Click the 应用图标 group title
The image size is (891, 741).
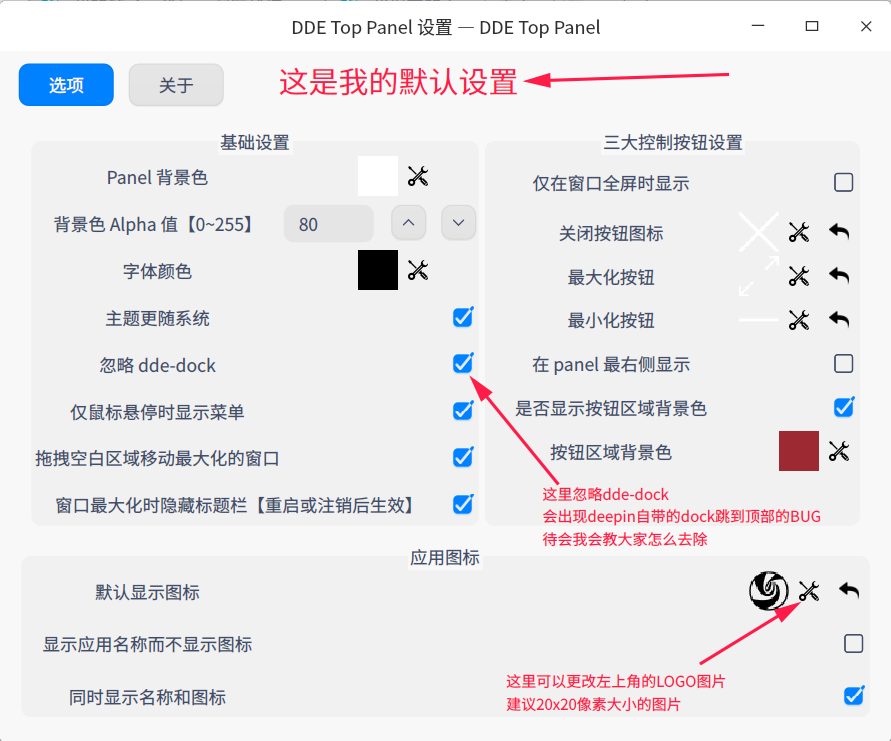445,557
